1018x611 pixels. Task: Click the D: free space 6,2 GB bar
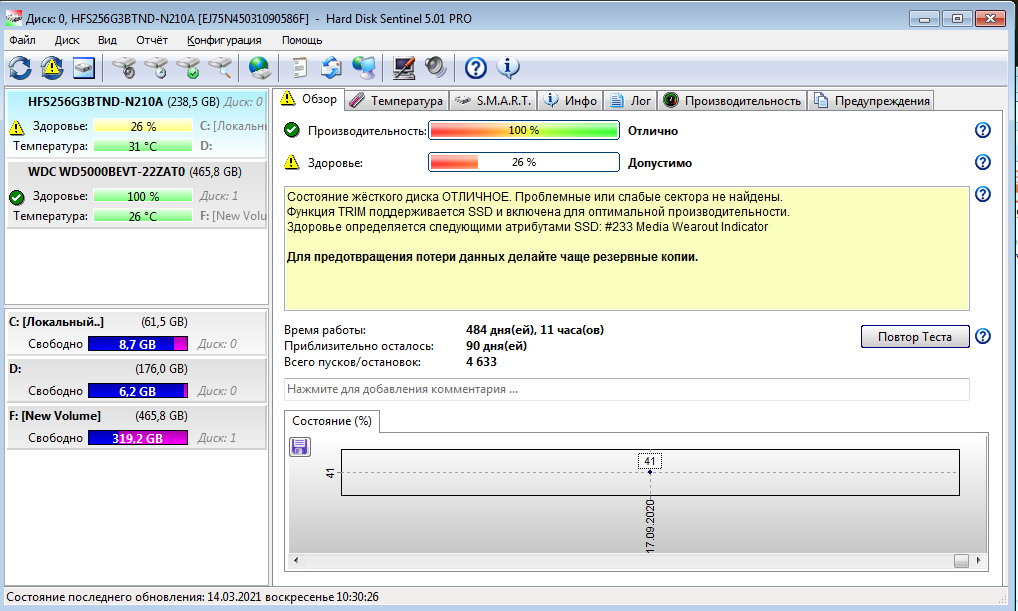(138, 391)
